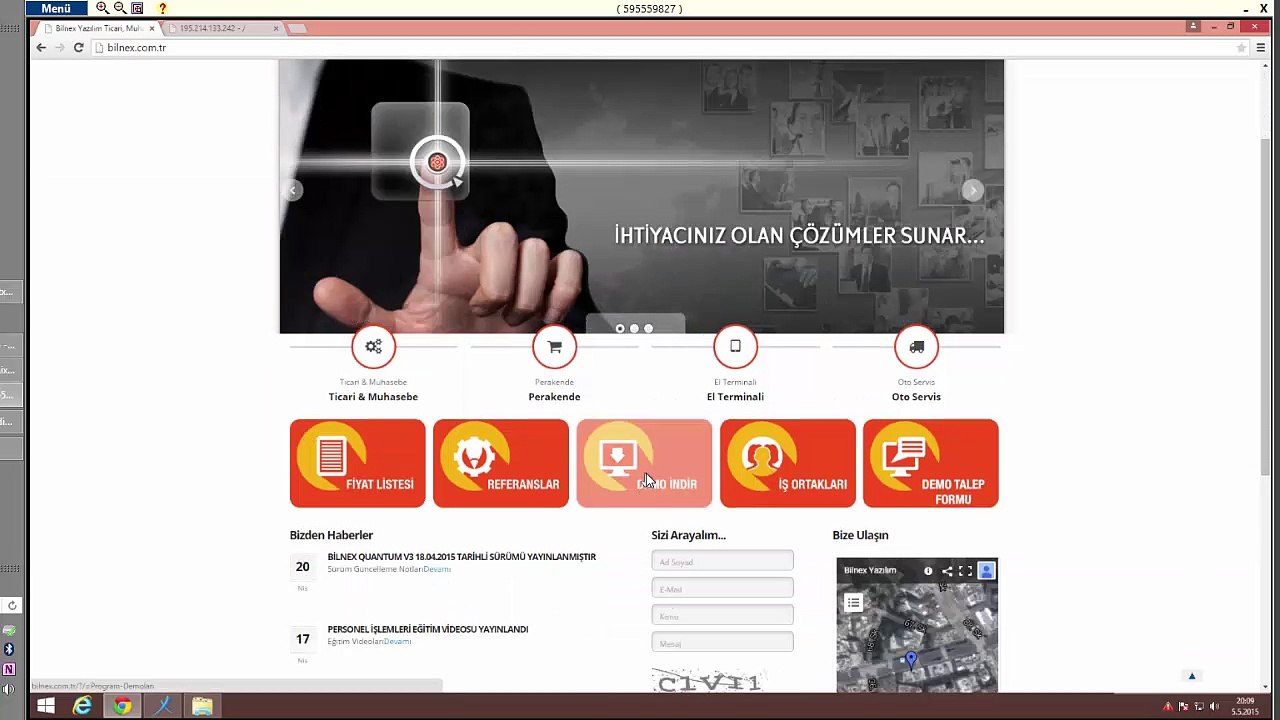Open the Windows Start button

[45, 706]
